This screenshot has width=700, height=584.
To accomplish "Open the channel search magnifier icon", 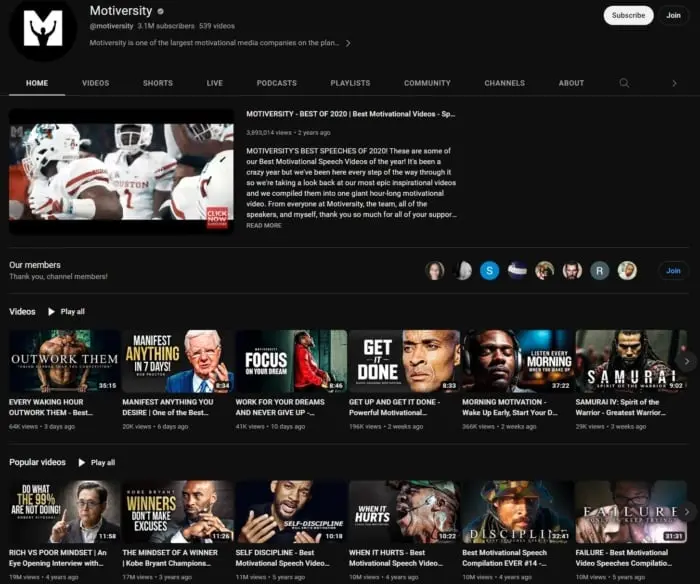I will coord(624,83).
